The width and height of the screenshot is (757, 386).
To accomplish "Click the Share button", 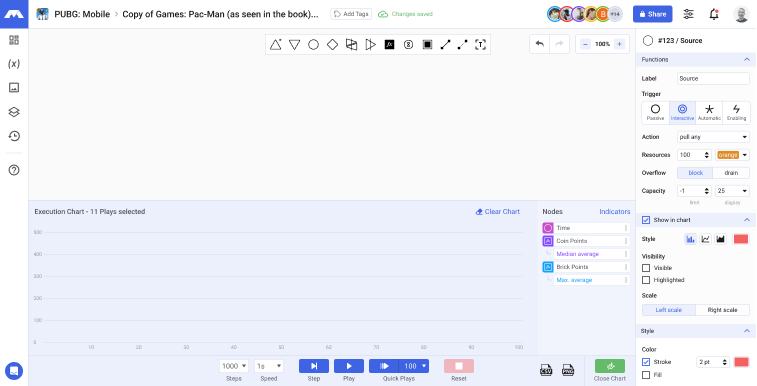I will pyautogui.click(x=653, y=14).
